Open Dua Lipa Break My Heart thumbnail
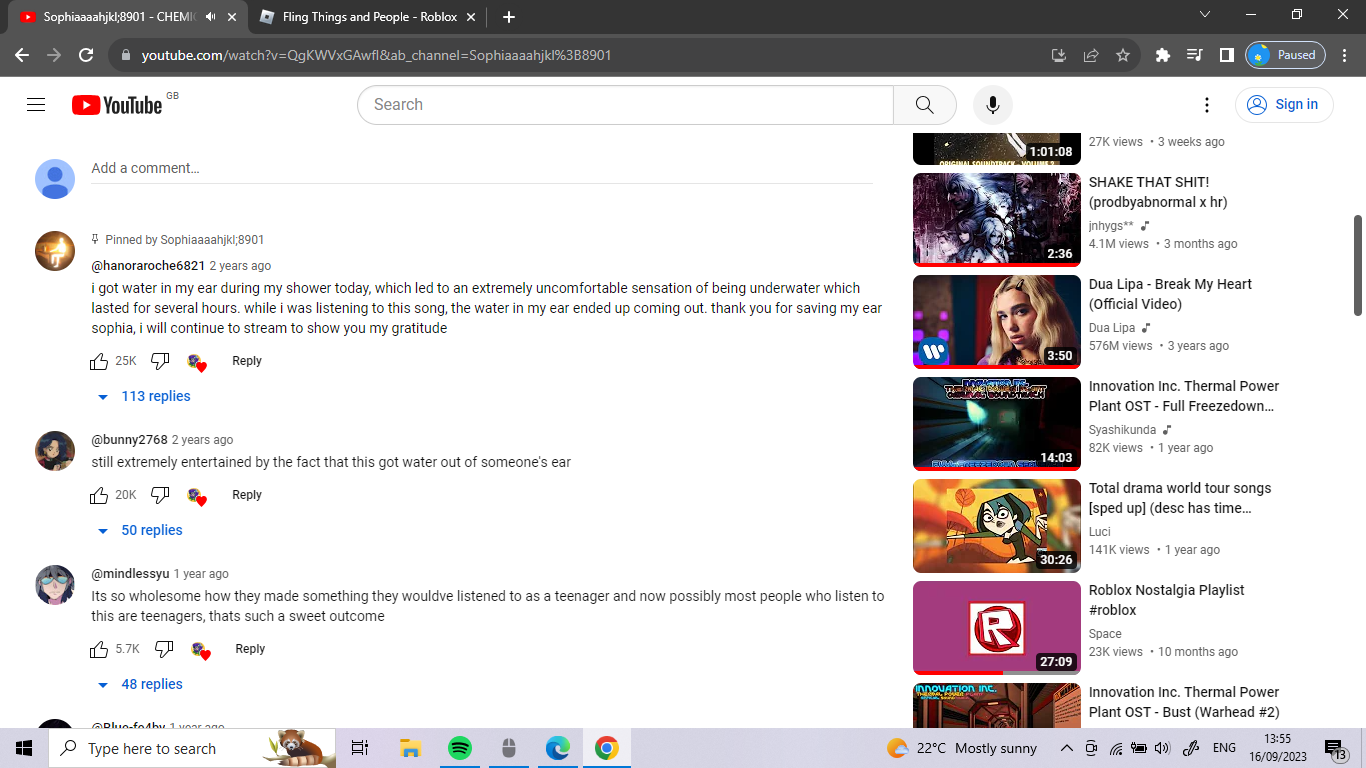 (997, 321)
